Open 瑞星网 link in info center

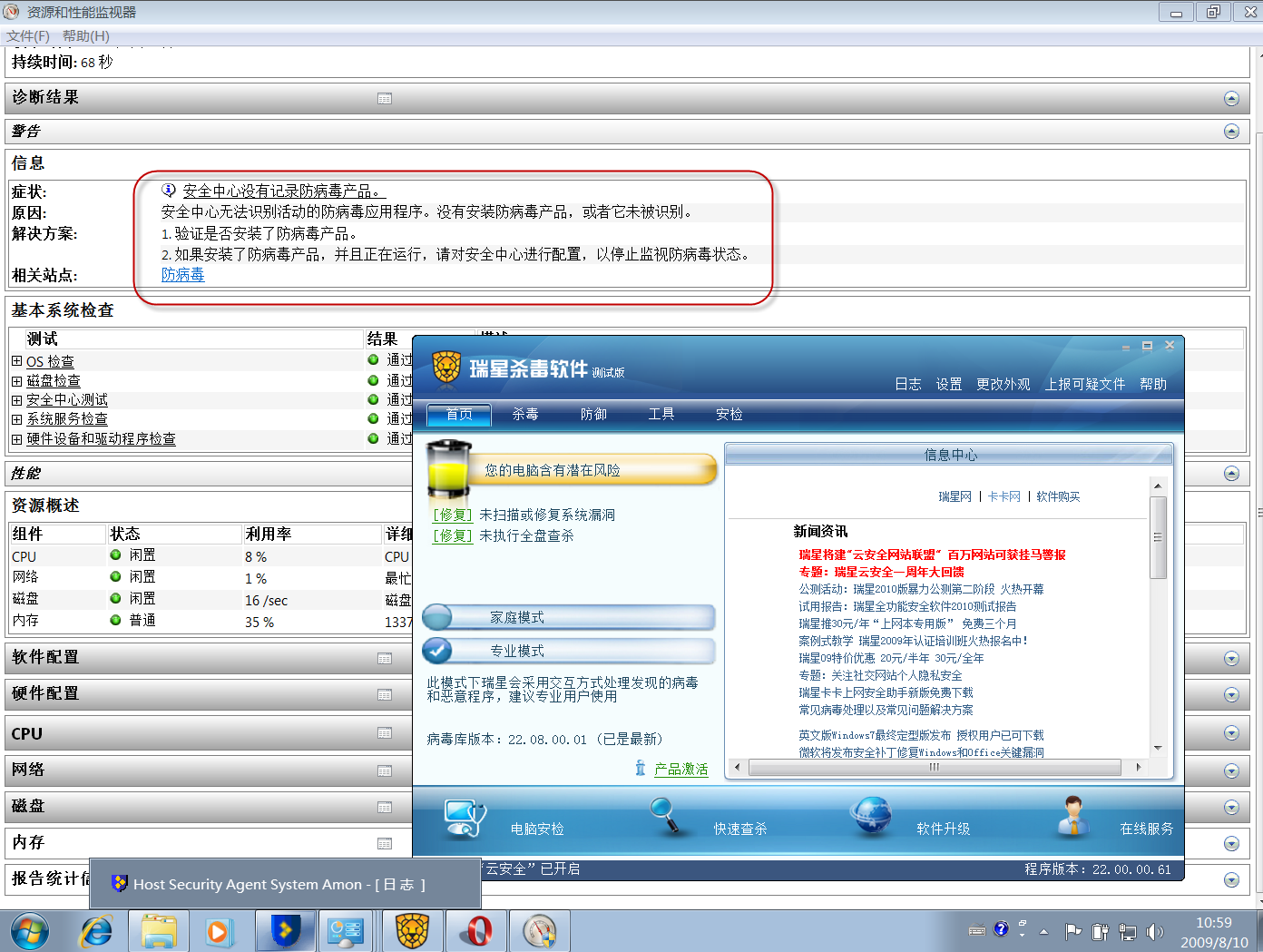(x=955, y=496)
